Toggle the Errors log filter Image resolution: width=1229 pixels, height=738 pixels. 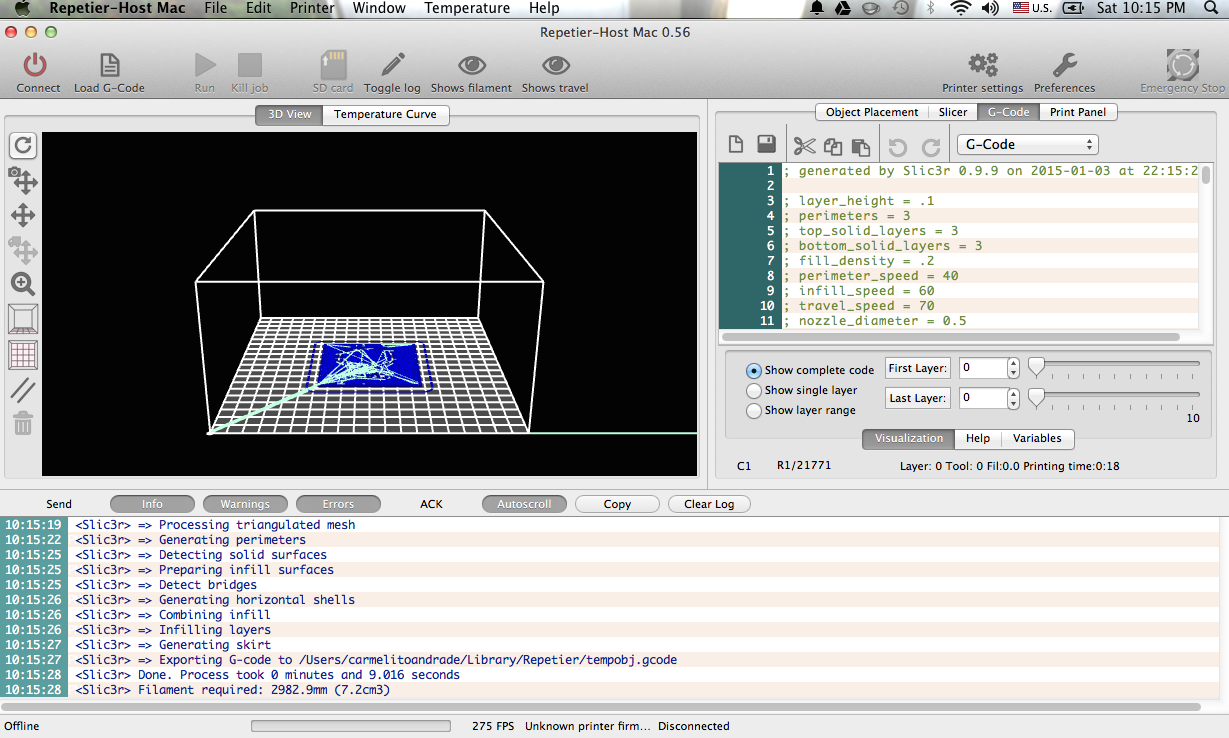point(338,504)
